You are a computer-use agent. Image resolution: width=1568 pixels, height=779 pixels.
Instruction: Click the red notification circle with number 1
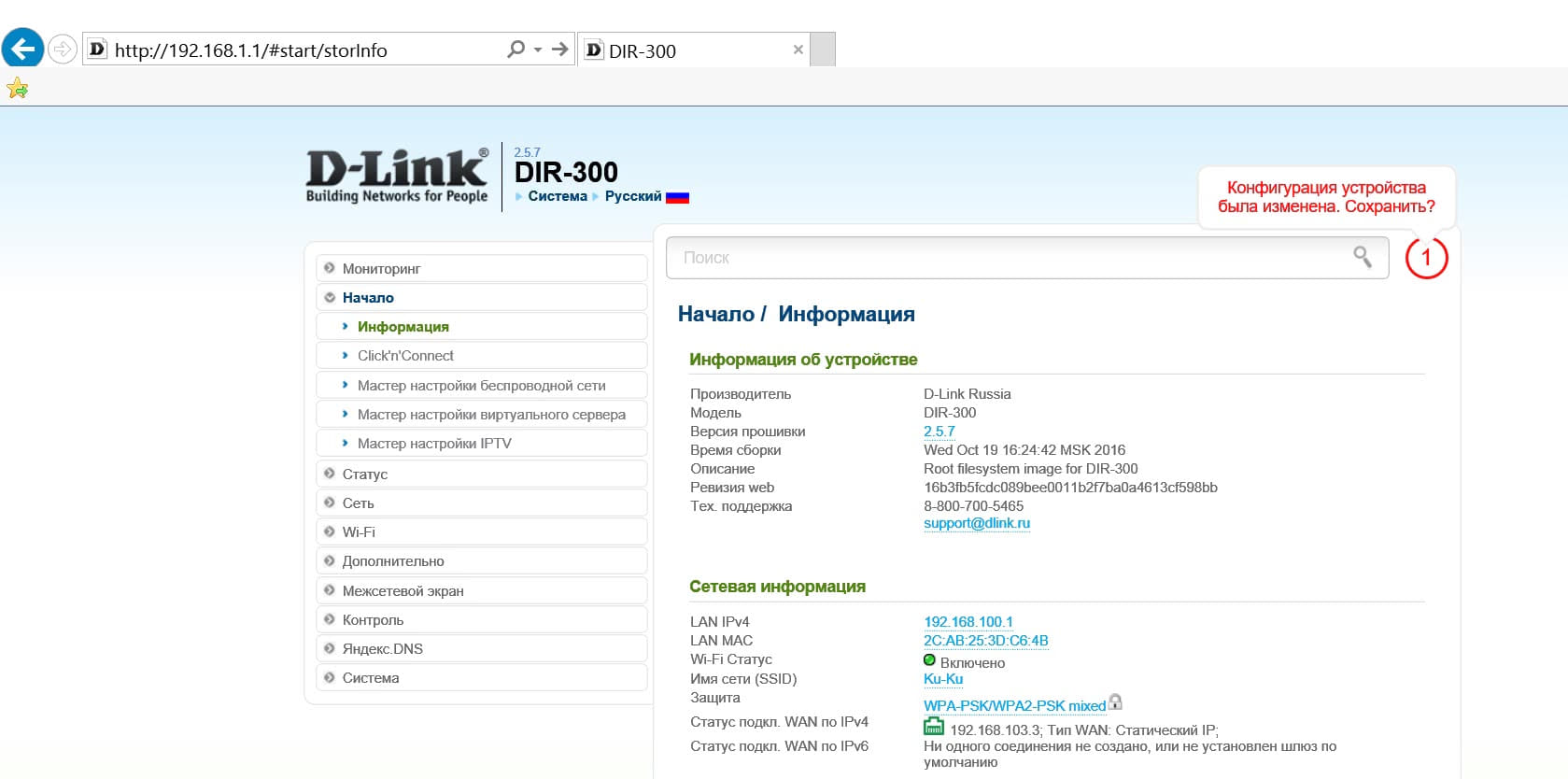[1425, 258]
